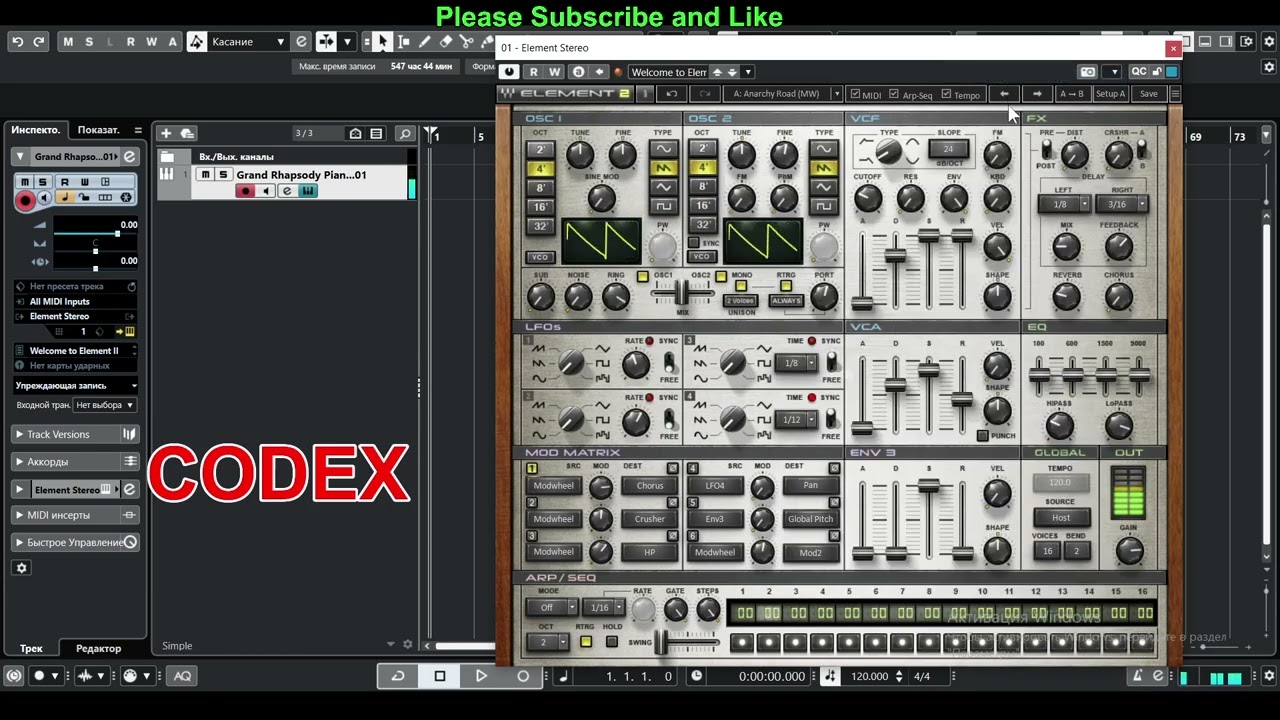Image resolution: width=1280 pixels, height=720 pixels.
Task: Switch to the Трек tab
Action: (31, 648)
